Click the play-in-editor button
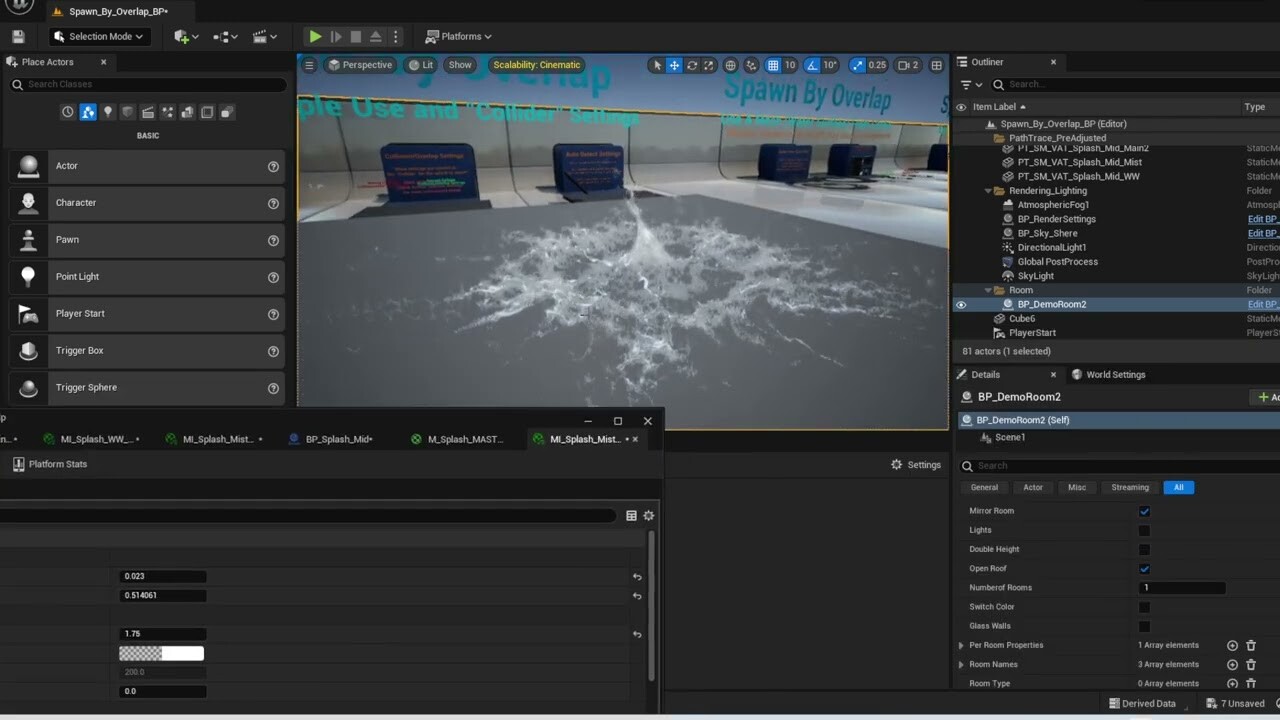Screen dimensions: 1280x720 [x=315, y=35]
